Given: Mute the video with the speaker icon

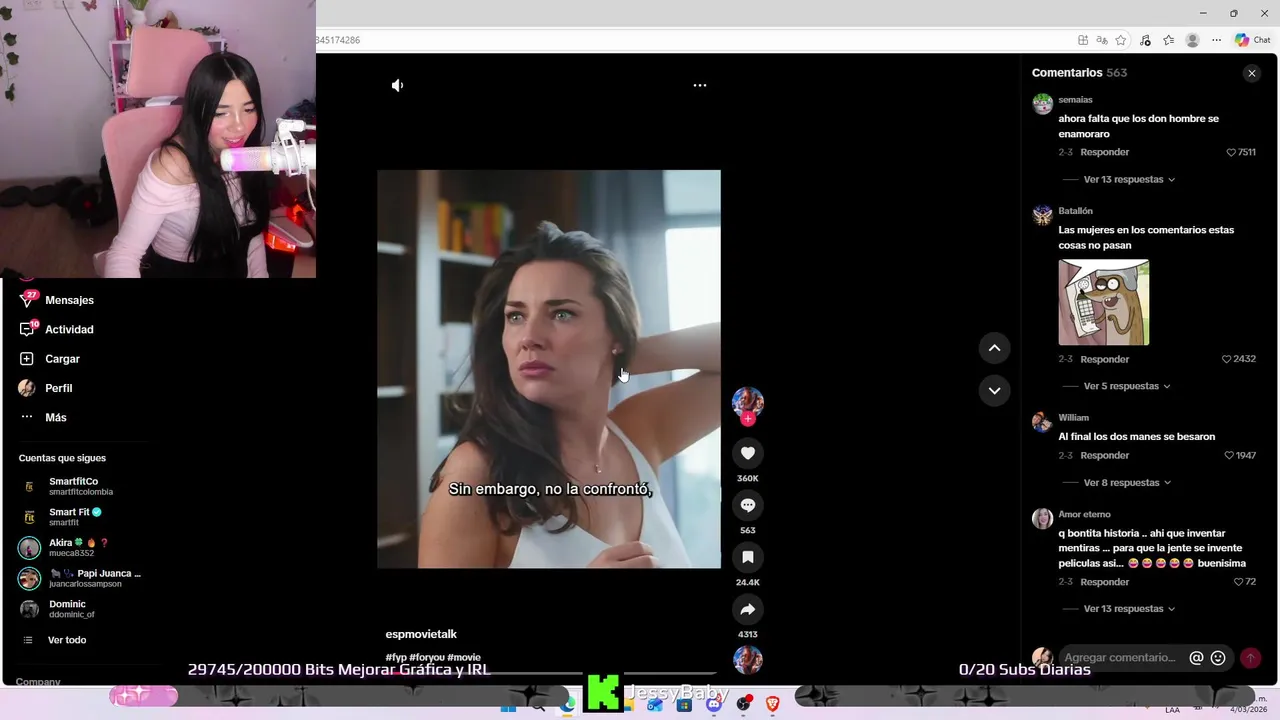Looking at the screenshot, I should pyautogui.click(x=397, y=85).
